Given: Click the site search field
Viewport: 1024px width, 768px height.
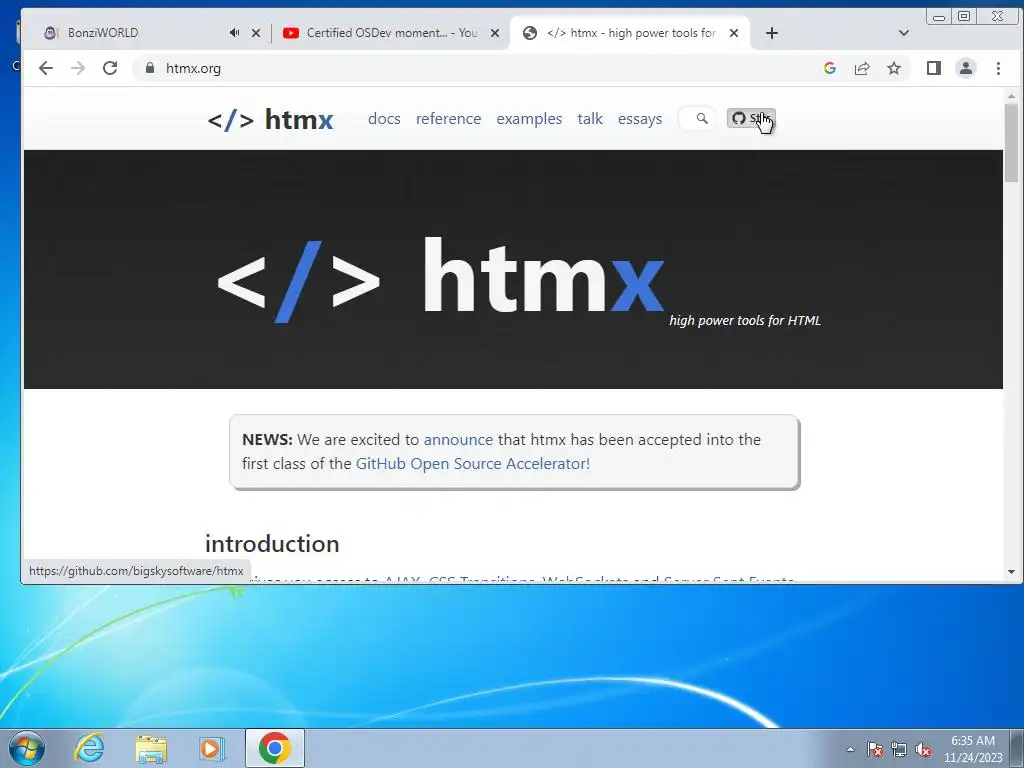Looking at the screenshot, I should pyautogui.click(x=697, y=118).
